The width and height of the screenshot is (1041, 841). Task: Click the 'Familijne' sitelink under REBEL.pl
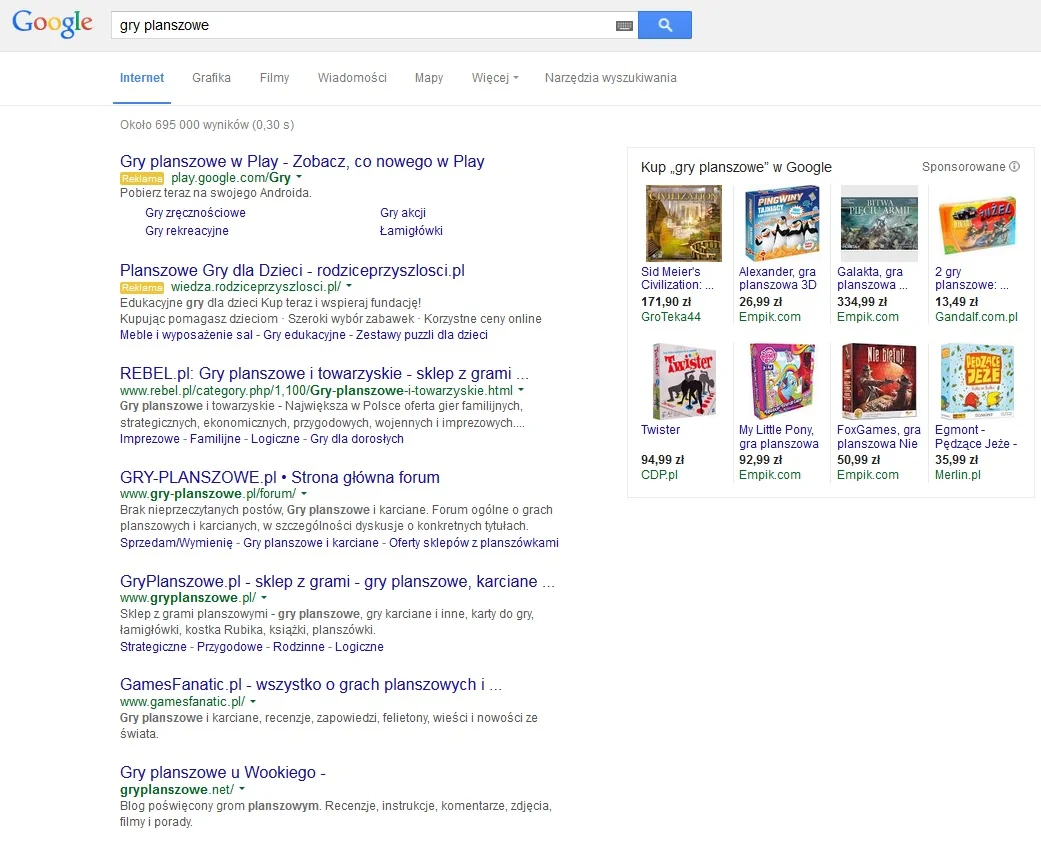[x=215, y=439]
